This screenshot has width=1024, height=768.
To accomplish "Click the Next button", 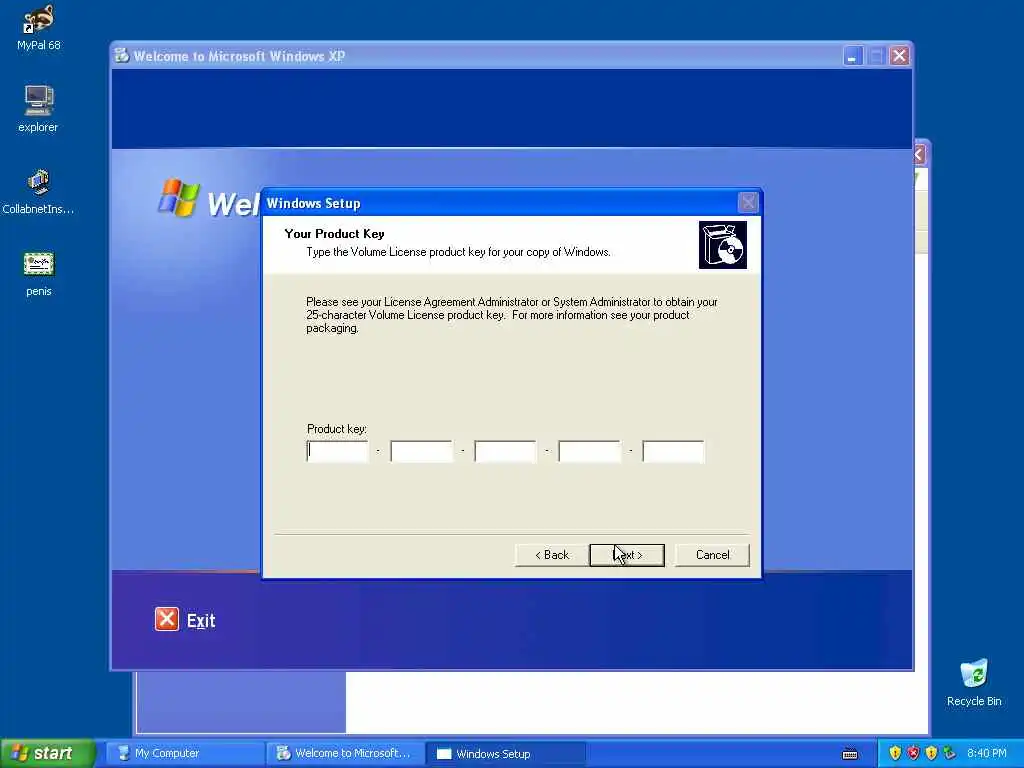I will coord(627,555).
